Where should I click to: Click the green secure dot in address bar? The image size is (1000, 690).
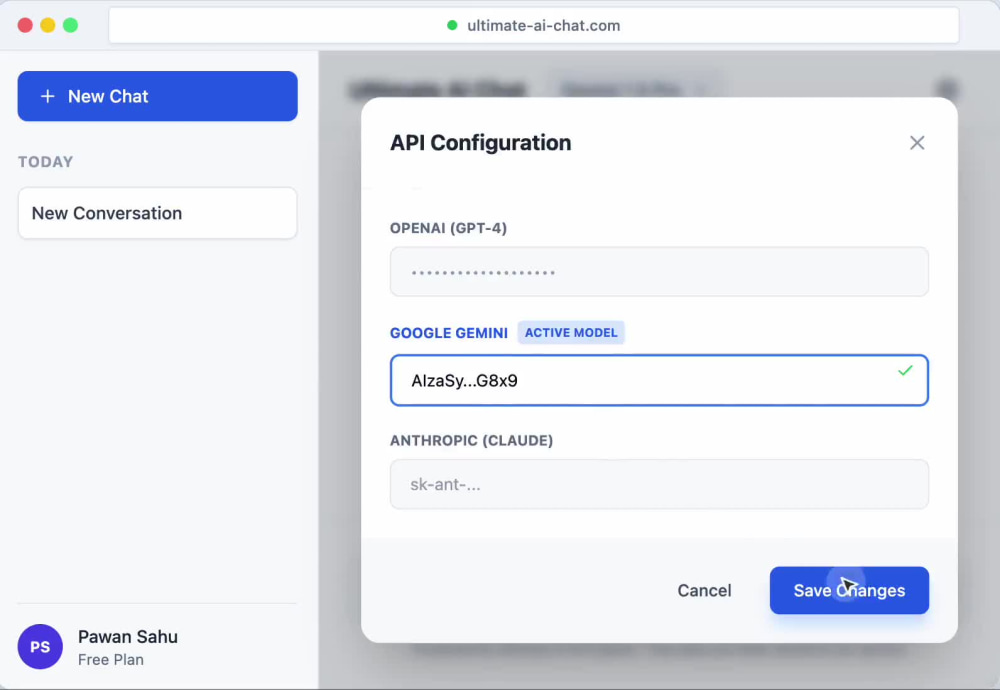[x=452, y=26]
